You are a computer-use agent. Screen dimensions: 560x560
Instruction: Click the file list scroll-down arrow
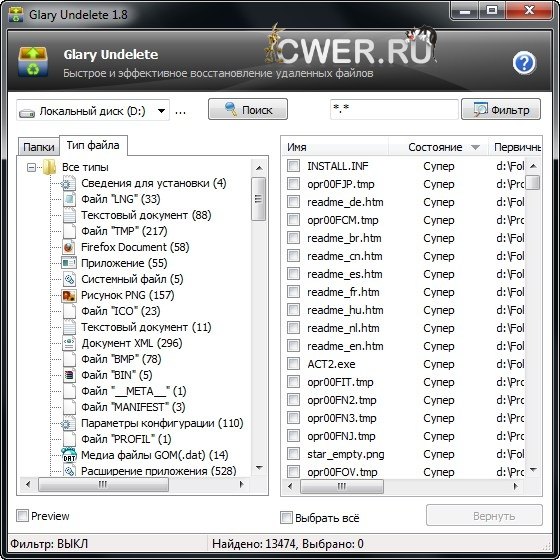(x=533, y=470)
